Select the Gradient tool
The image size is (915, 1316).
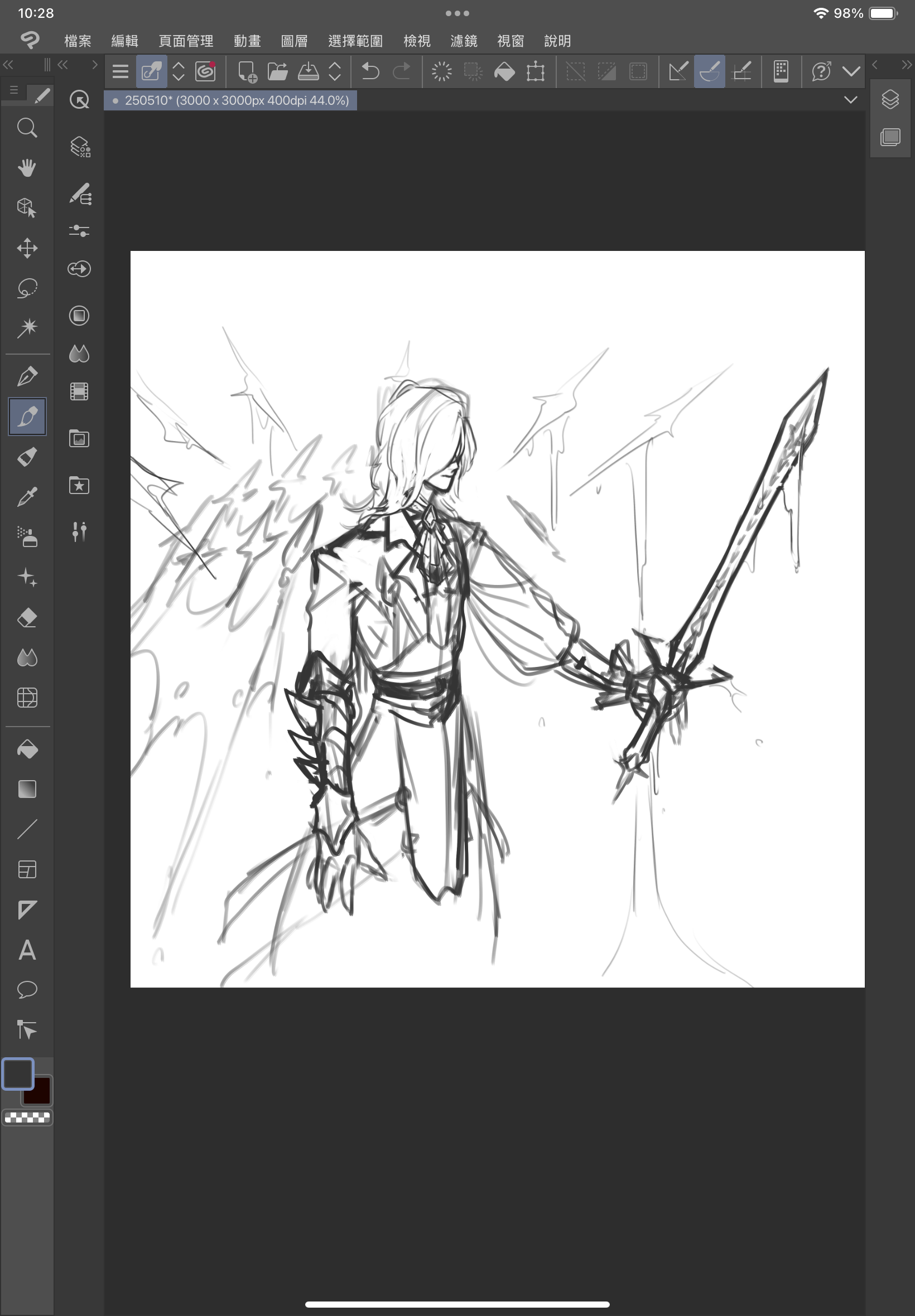pos(27,790)
